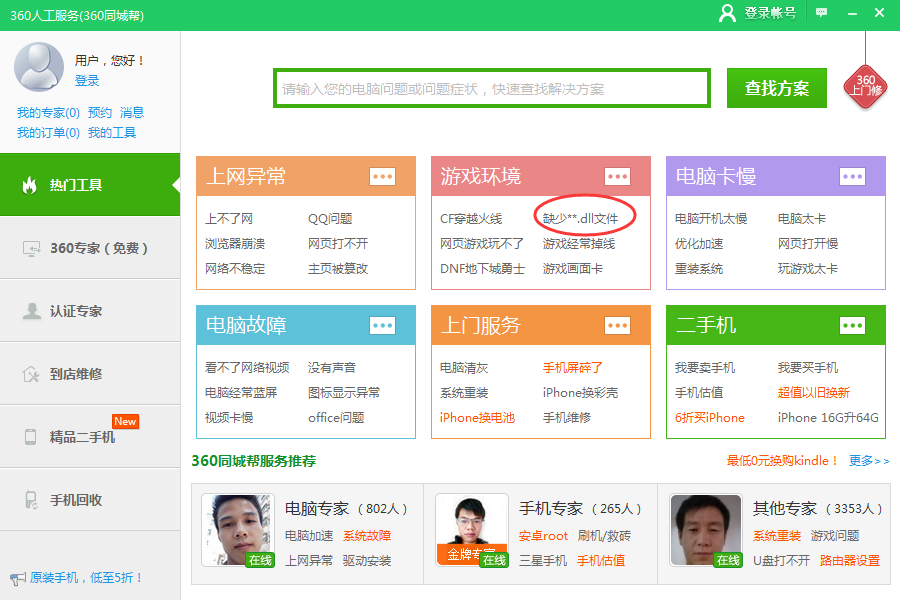Expand more items for 上网异常
The width and height of the screenshot is (900, 600).
click(383, 175)
